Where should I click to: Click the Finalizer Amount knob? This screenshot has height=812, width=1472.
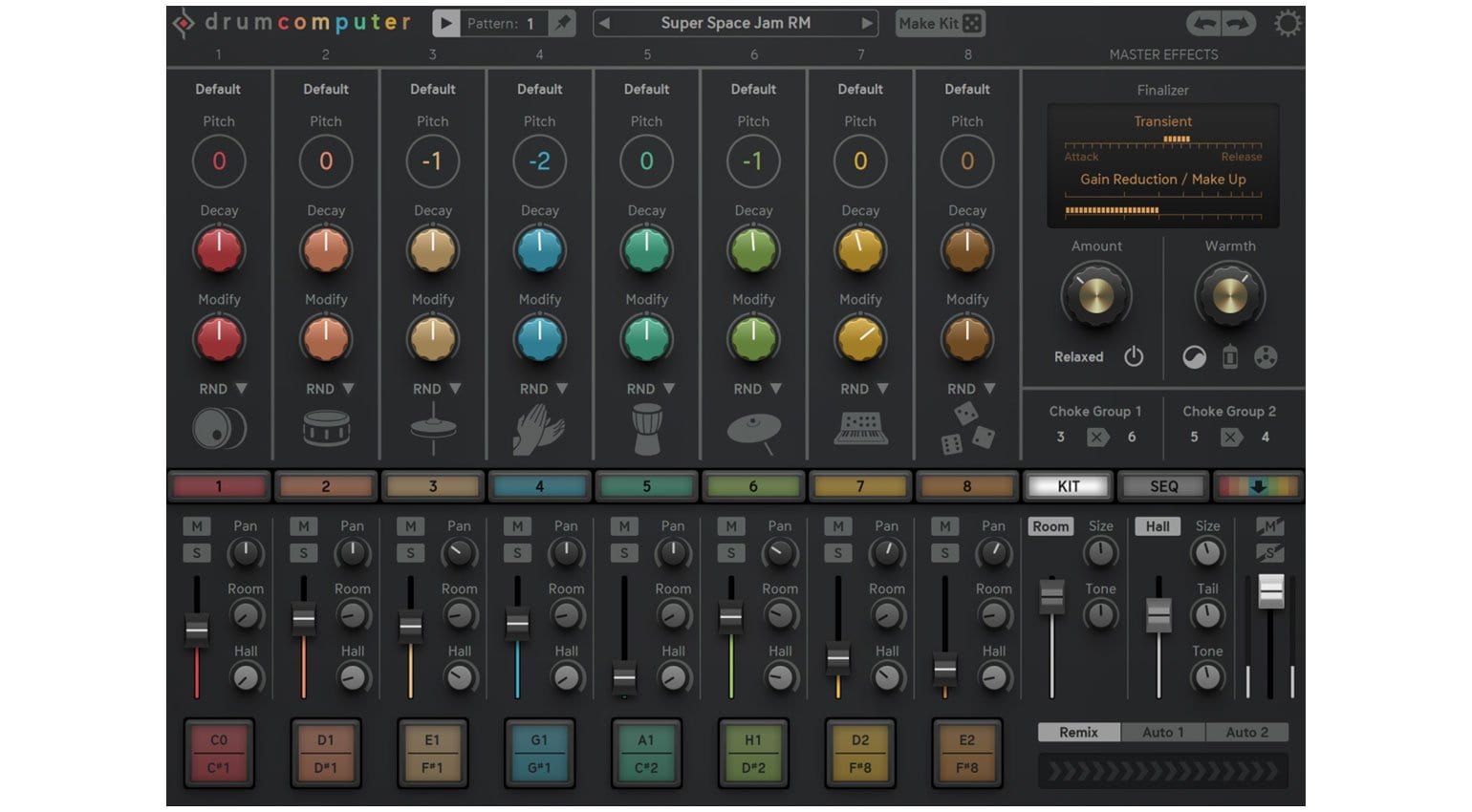click(x=1096, y=296)
